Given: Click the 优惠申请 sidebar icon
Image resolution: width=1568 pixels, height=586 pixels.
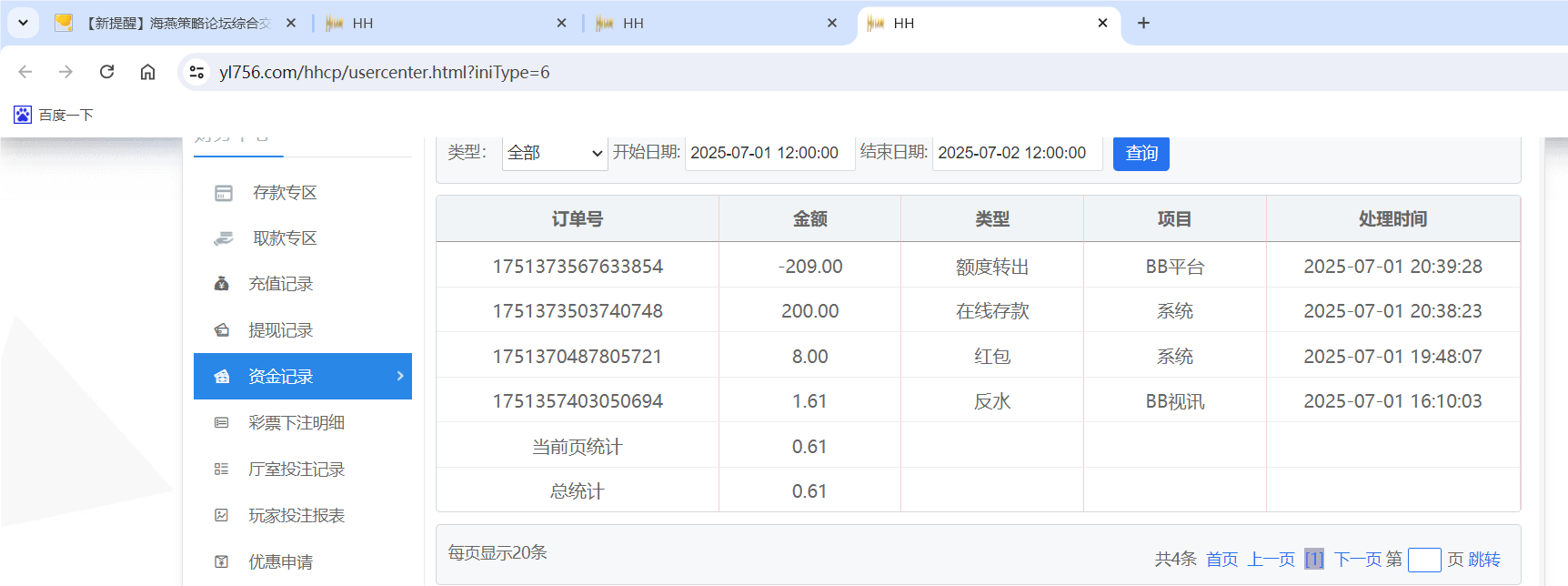Looking at the screenshot, I should click(221, 562).
